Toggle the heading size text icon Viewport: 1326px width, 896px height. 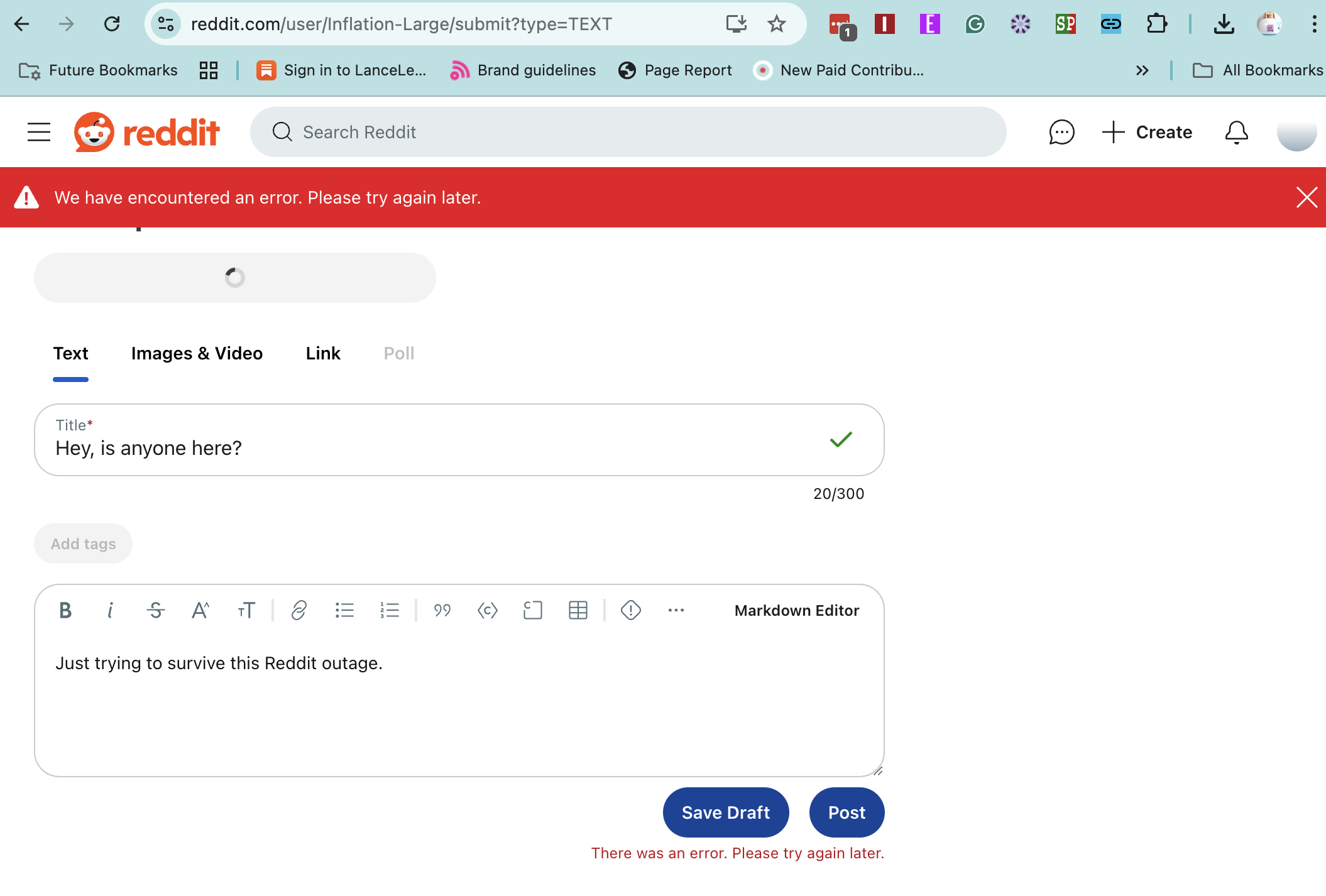point(246,610)
